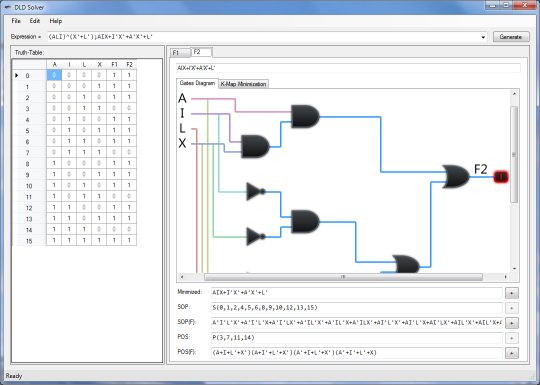Screen dimensions: 540x385
Task: Click the plus button next to SOP(F)
Action: [x=512, y=323]
